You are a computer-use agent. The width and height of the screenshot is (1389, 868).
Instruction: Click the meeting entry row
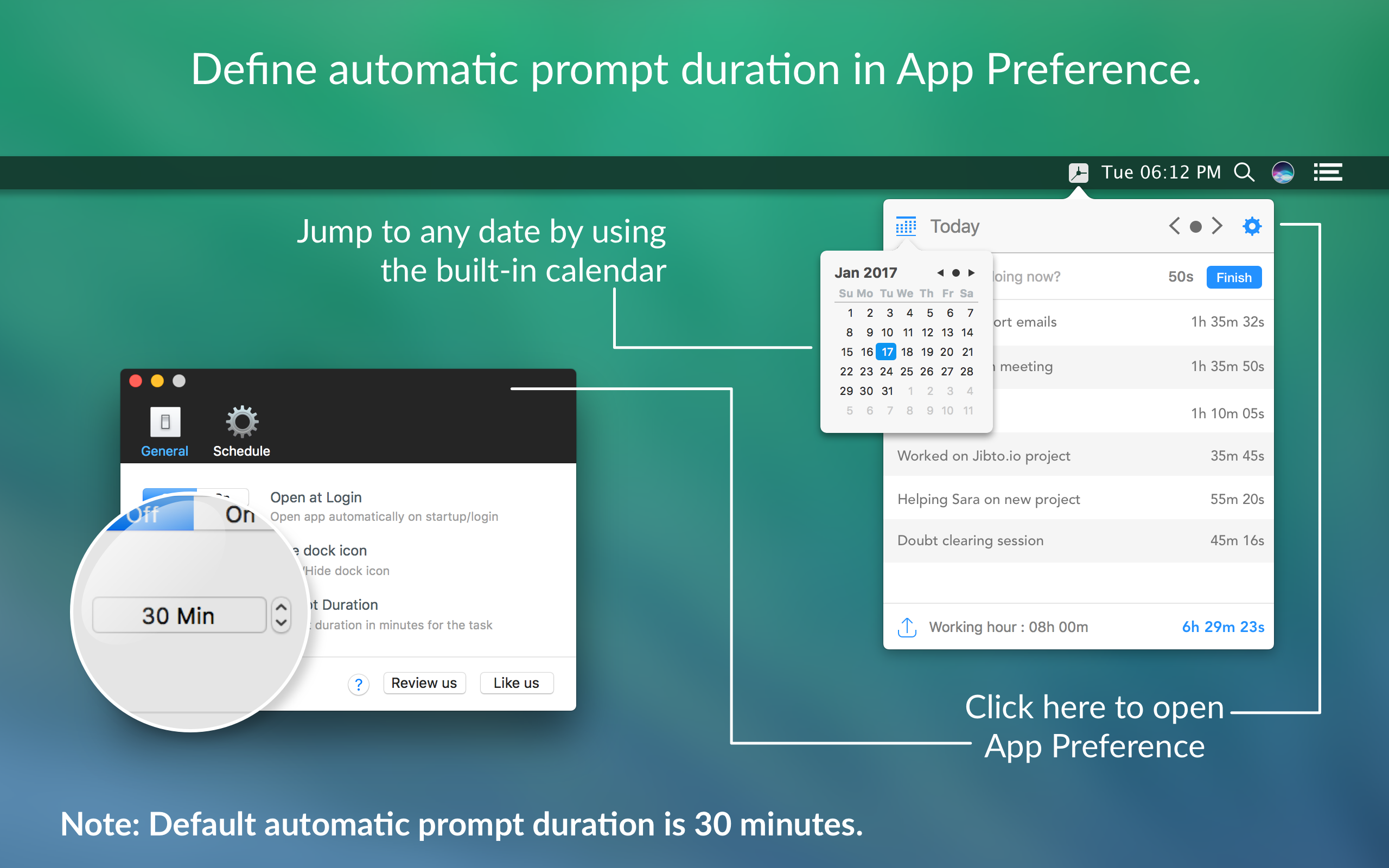click(x=1133, y=367)
